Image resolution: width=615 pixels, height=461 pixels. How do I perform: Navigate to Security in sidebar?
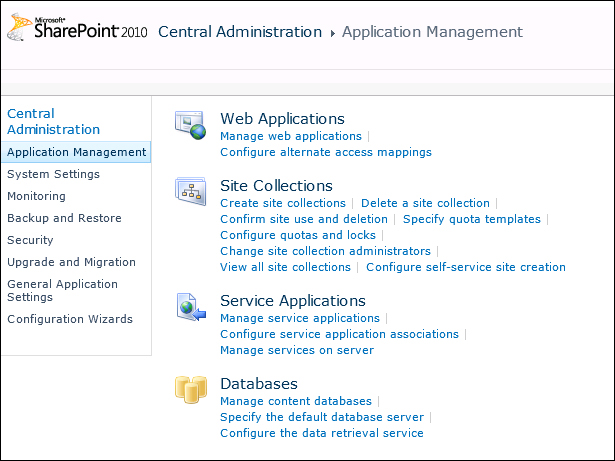click(30, 240)
